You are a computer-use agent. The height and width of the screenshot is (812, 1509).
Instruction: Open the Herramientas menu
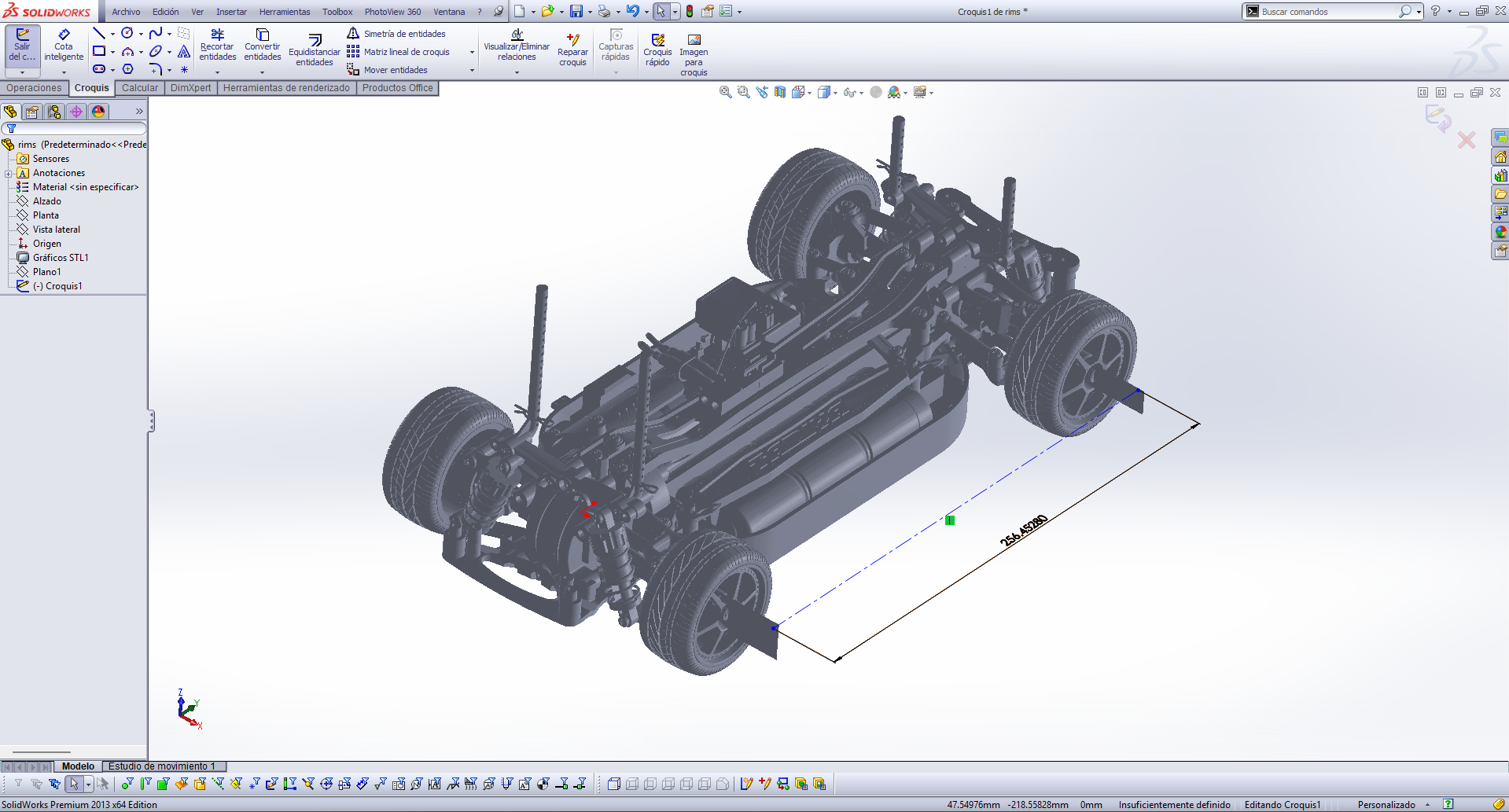285,12
